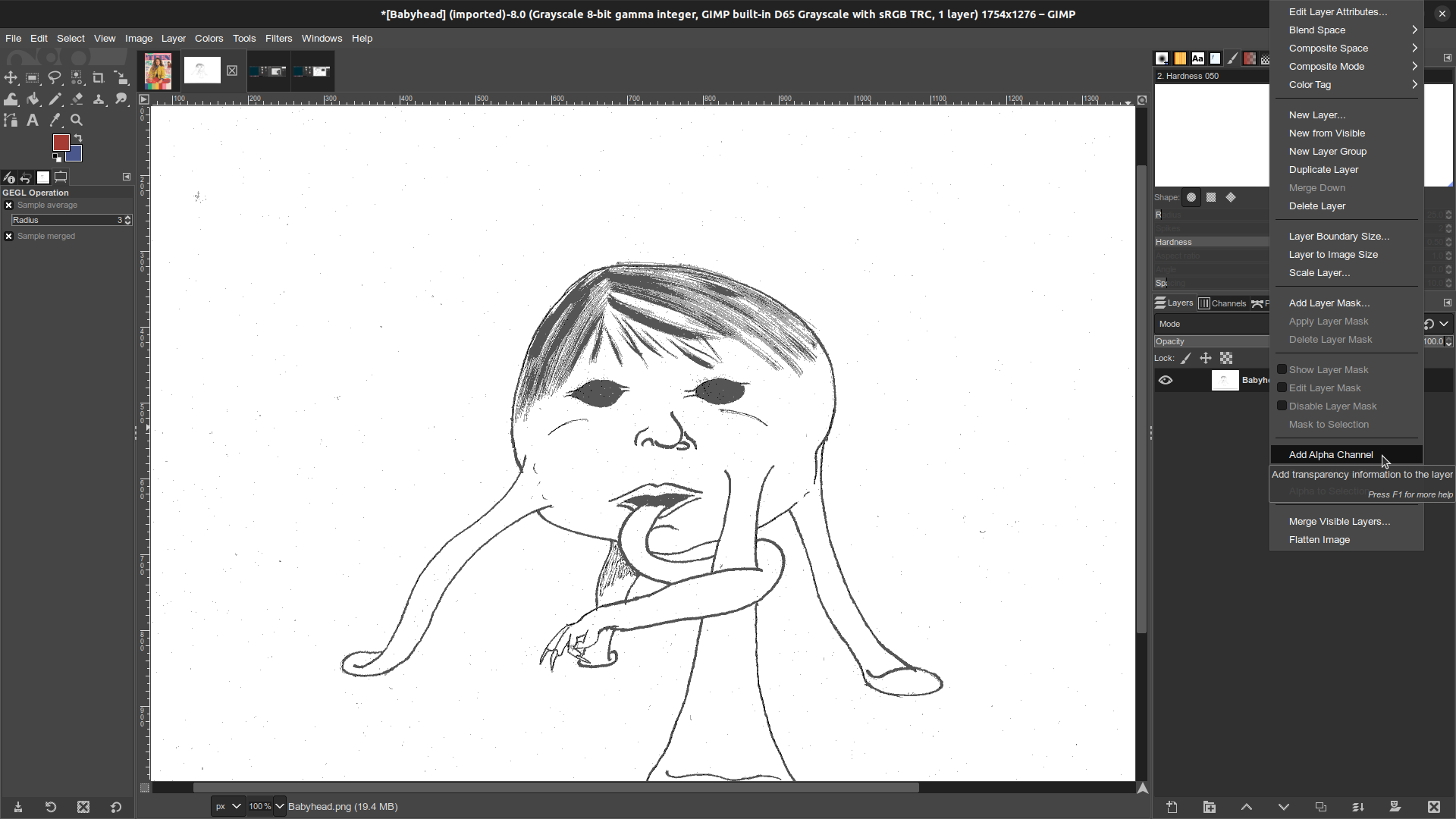Click Add Alpha Channel menu item
The width and height of the screenshot is (1456, 819).
[x=1331, y=454]
